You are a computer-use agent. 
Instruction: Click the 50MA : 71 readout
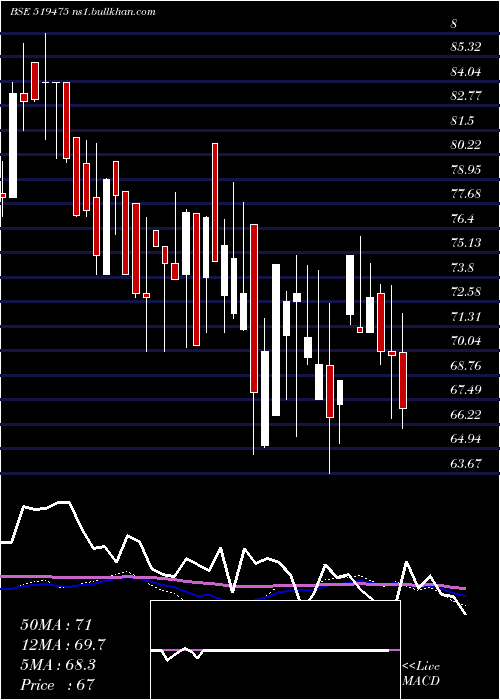tap(56, 624)
